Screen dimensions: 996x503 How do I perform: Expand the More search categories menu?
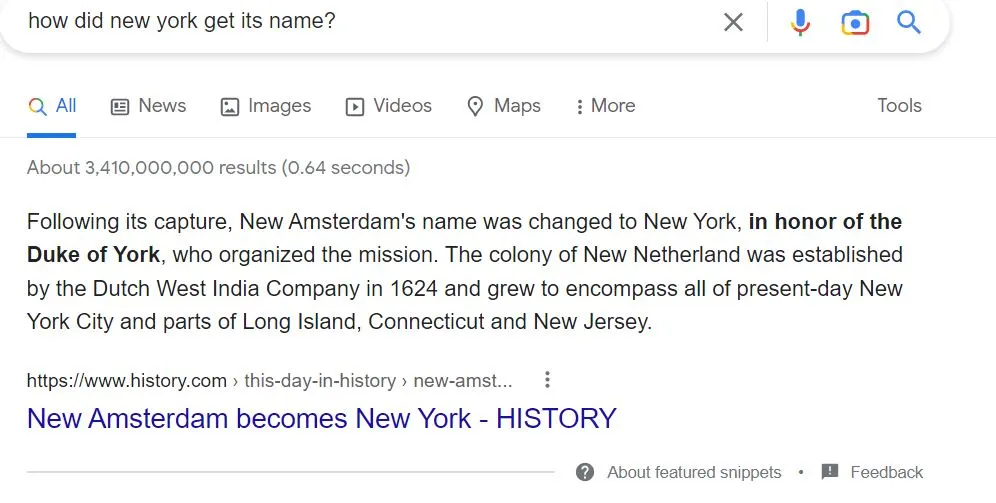[x=605, y=105]
